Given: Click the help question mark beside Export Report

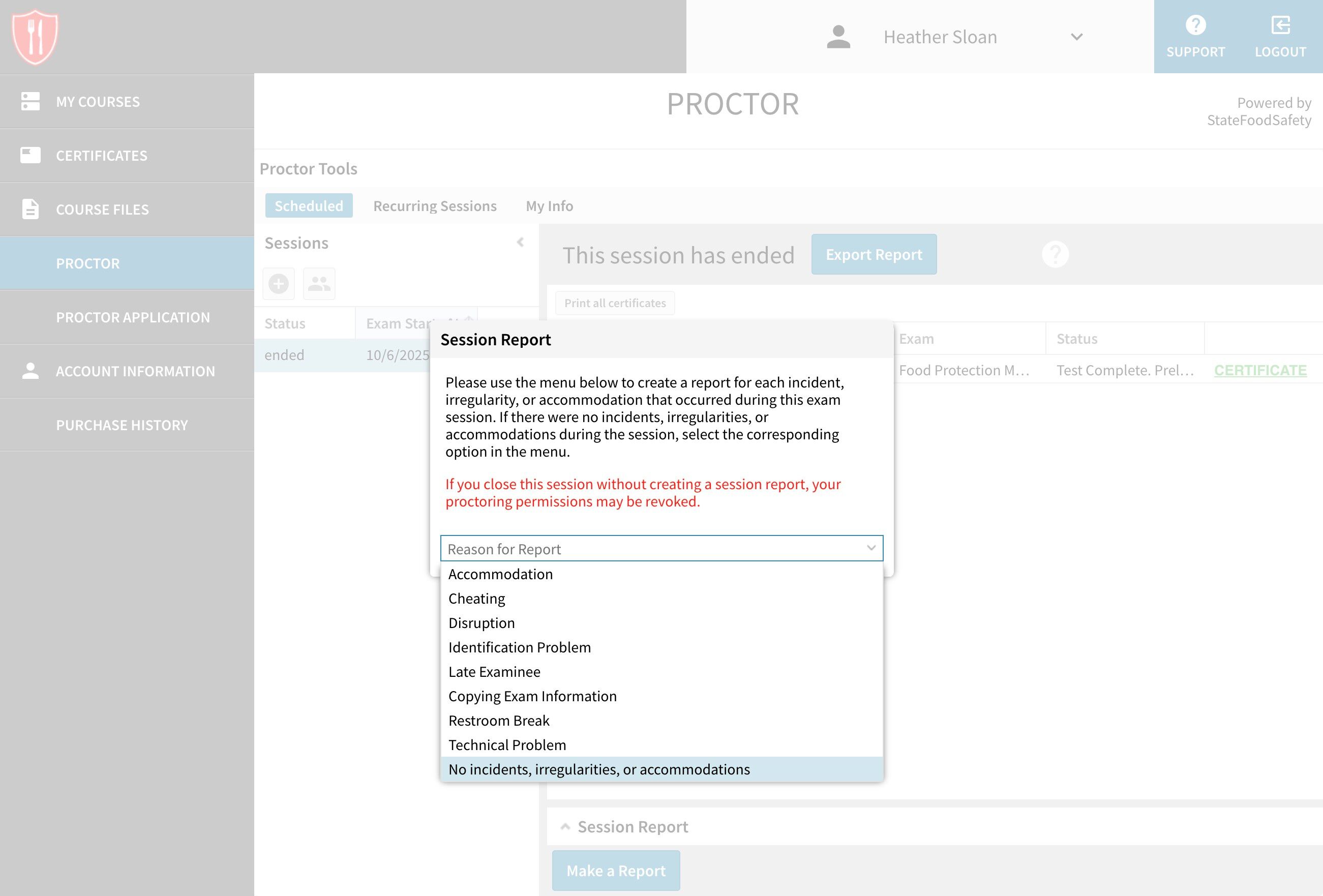Looking at the screenshot, I should [1055, 254].
